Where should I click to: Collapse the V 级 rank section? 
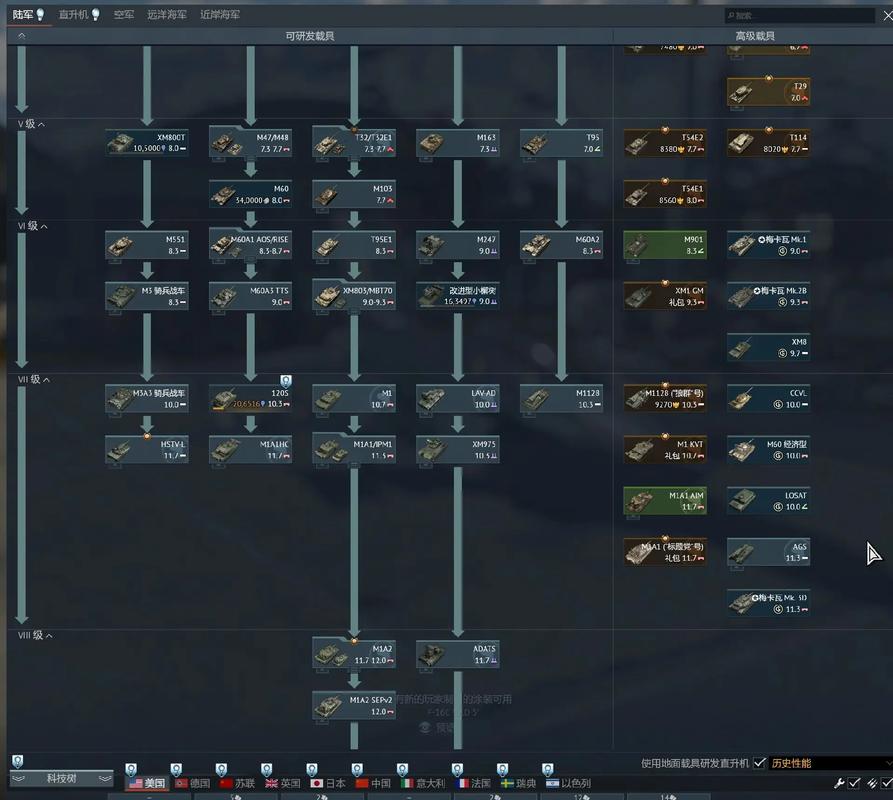31,124
